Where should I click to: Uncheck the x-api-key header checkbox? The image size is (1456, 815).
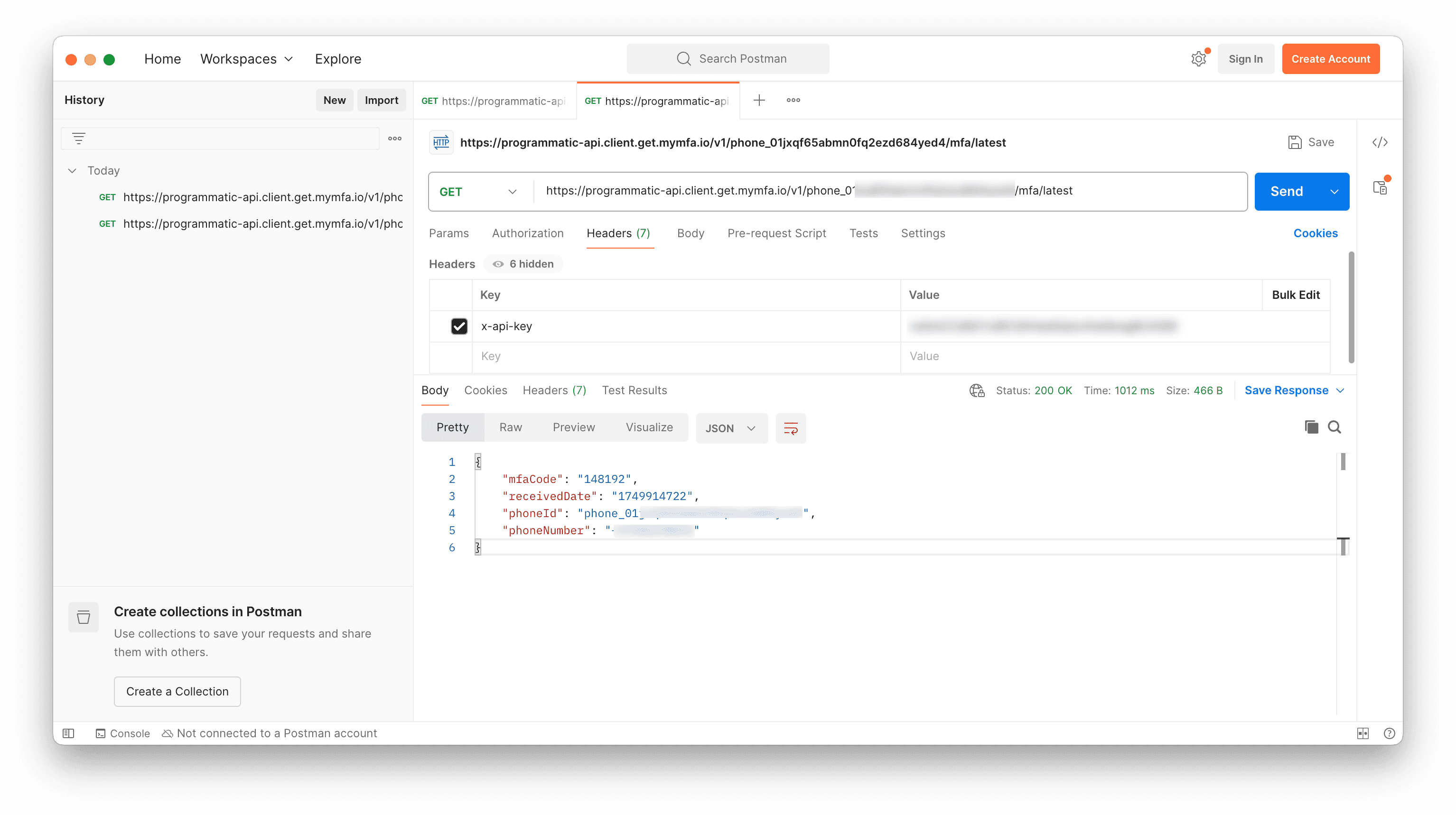pos(459,326)
